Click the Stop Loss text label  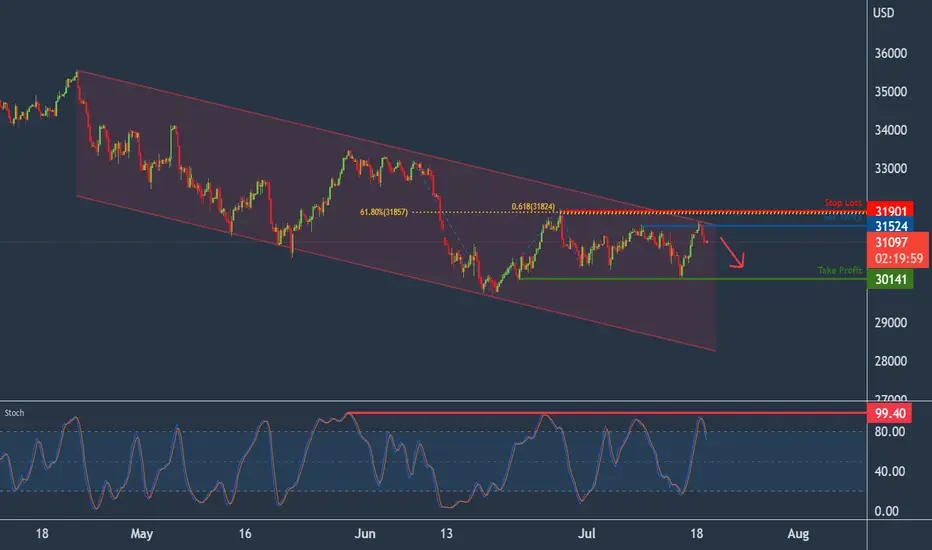pos(843,203)
